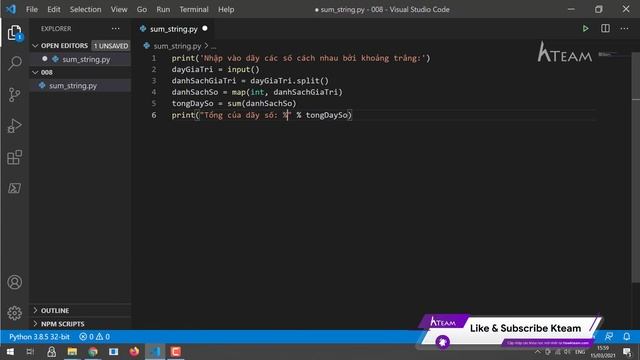This screenshot has height=360, width=640.
Task: Select the sum_string.py editor tab
Action: click(x=173, y=29)
